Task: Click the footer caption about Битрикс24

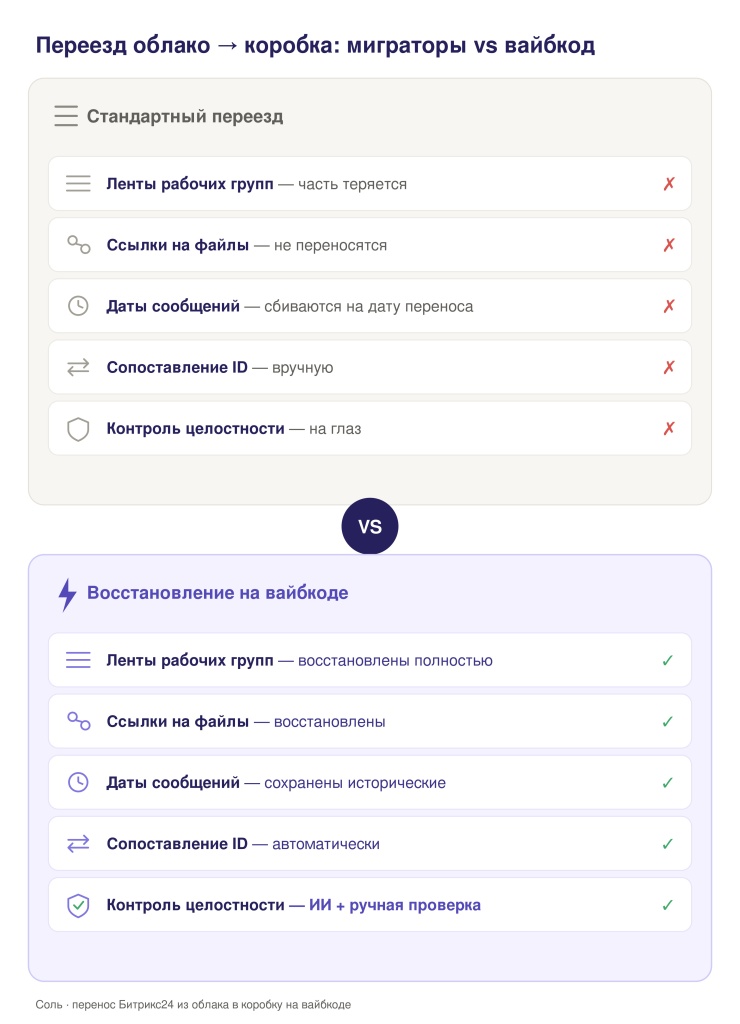Action: [193, 1004]
